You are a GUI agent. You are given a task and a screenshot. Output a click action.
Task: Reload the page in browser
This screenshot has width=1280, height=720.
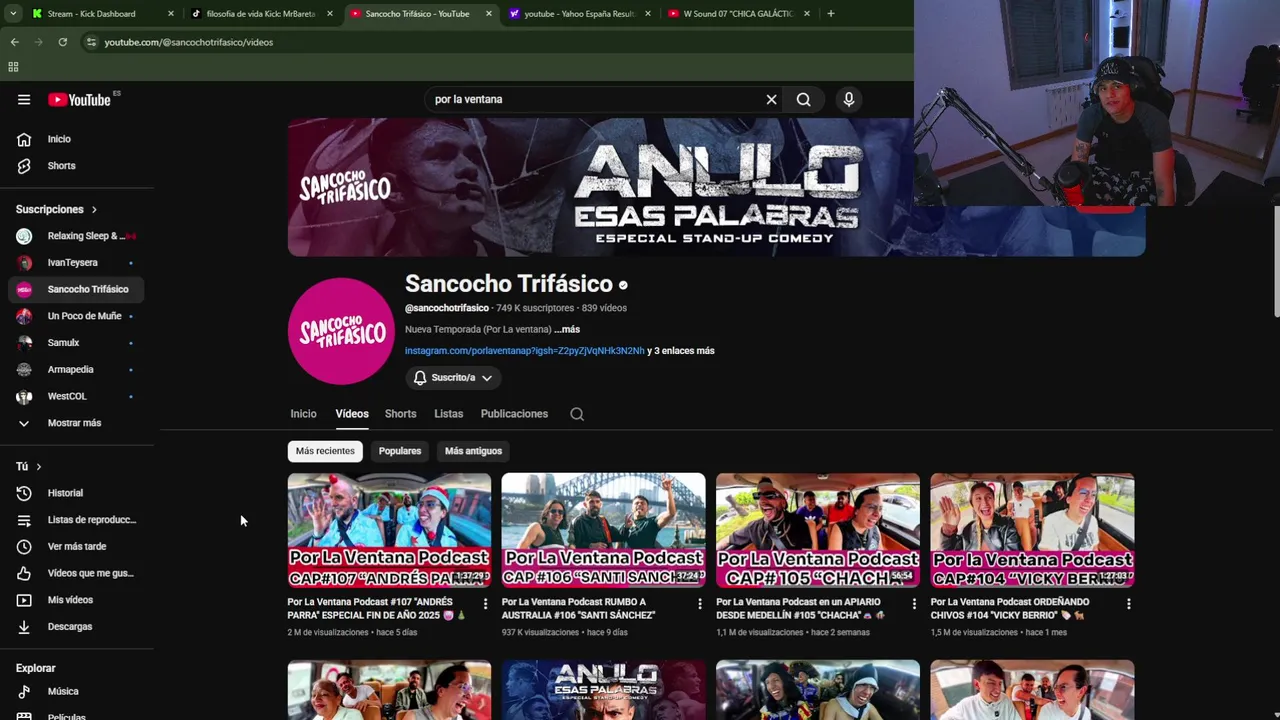(62, 42)
